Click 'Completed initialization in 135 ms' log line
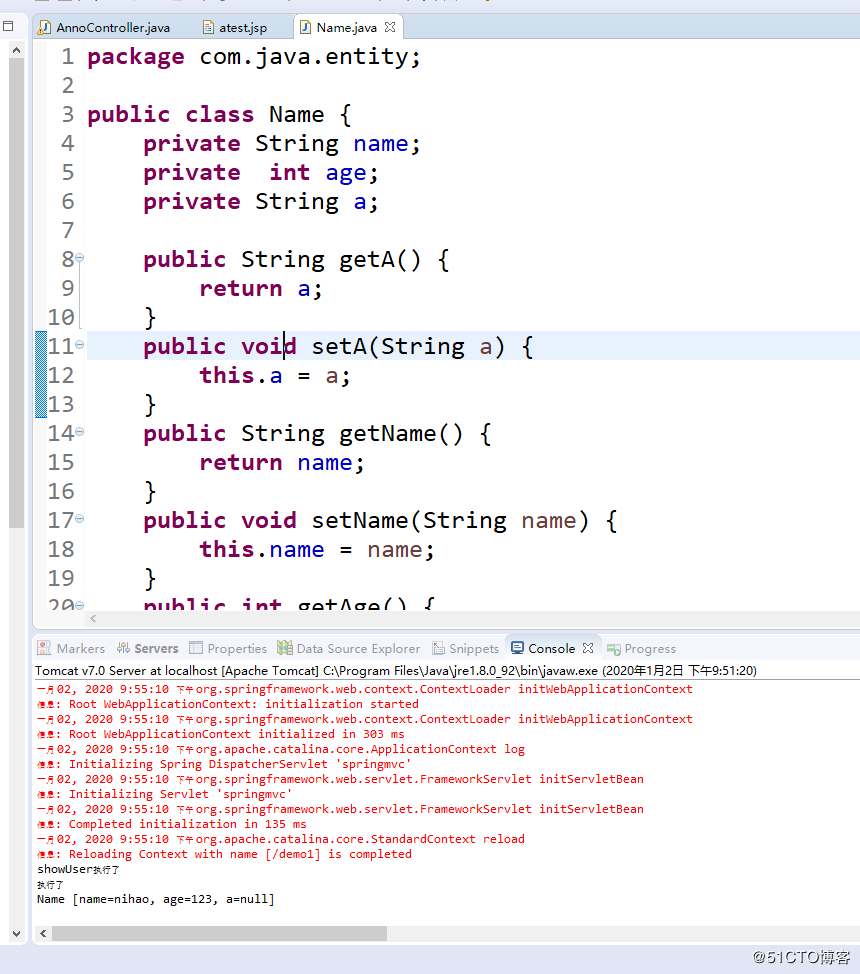 [x=172, y=824]
